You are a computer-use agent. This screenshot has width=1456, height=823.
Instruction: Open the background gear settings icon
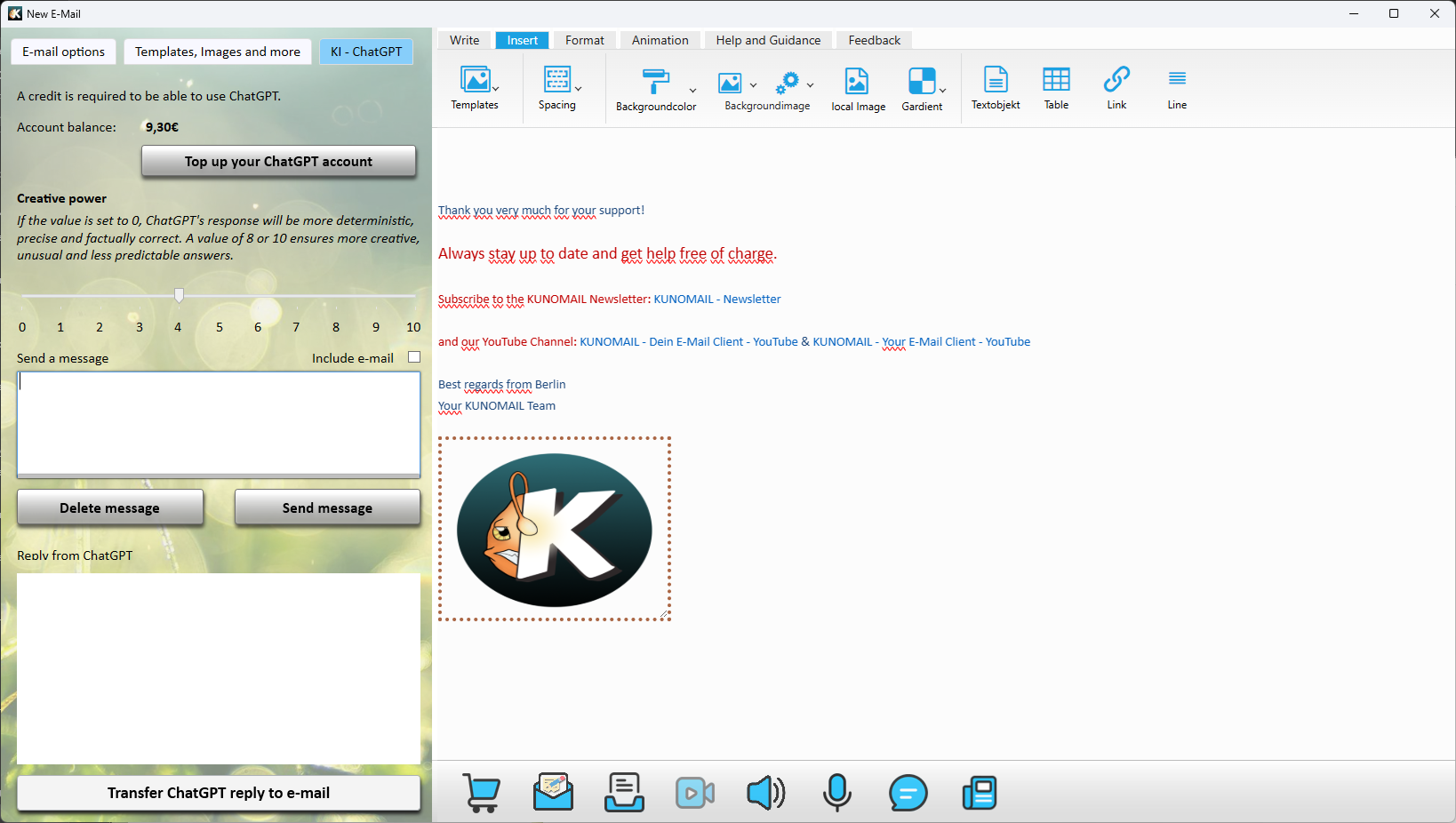pos(788,84)
